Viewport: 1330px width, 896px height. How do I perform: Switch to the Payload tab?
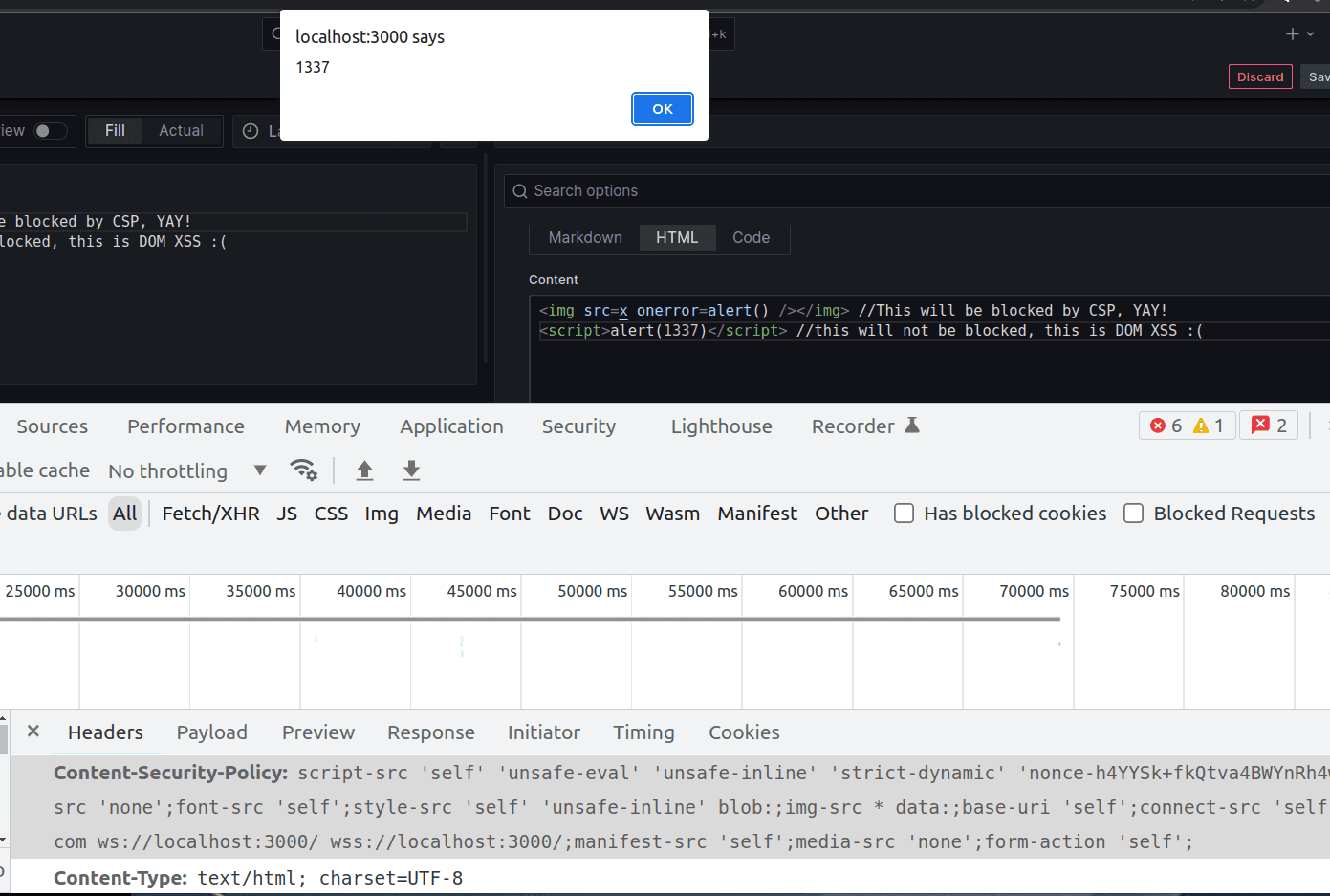pos(211,732)
